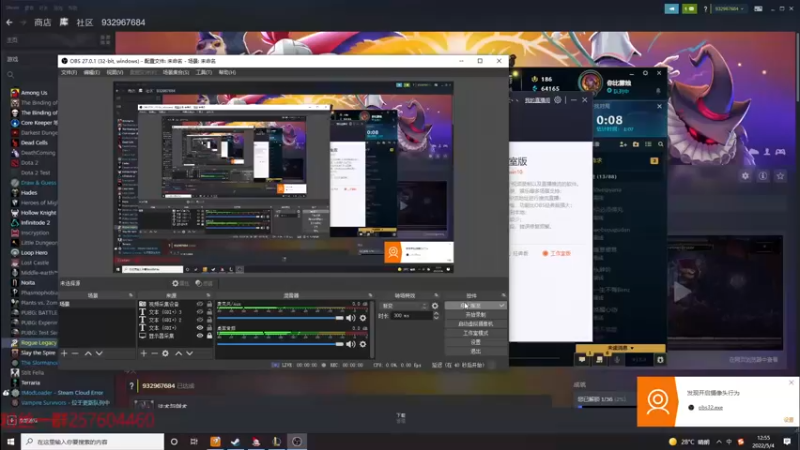This screenshot has width=800, height=450.
Task: Open the Windows system tray overflow chevron
Action: pyautogui.click(x=719, y=442)
